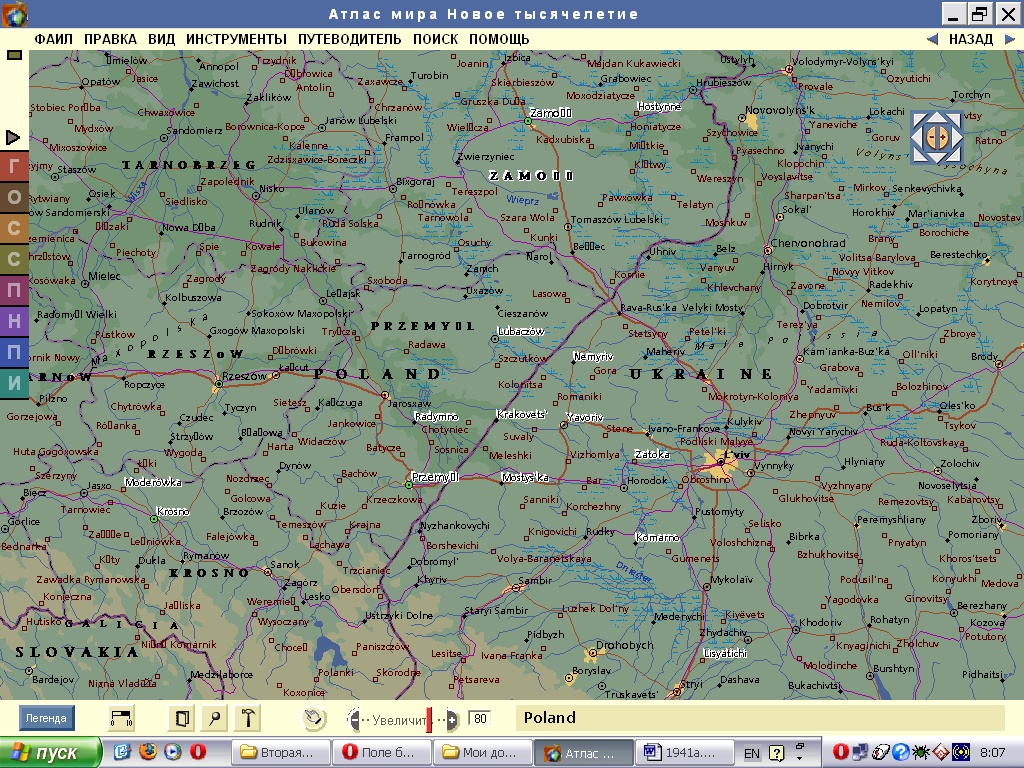The height and width of the screenshot is (768, 1024).
Task: Click the zoom-out minus button
Action: [x=355, y=720]
